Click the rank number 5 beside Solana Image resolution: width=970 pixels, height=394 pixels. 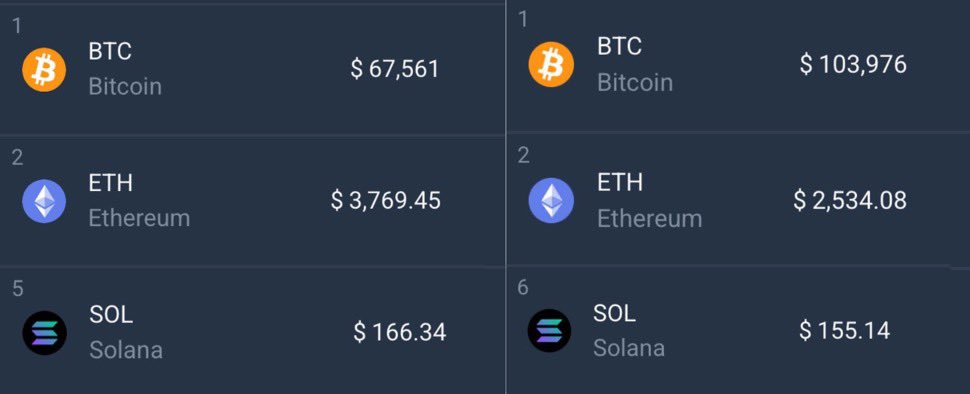tap(18, 289)
